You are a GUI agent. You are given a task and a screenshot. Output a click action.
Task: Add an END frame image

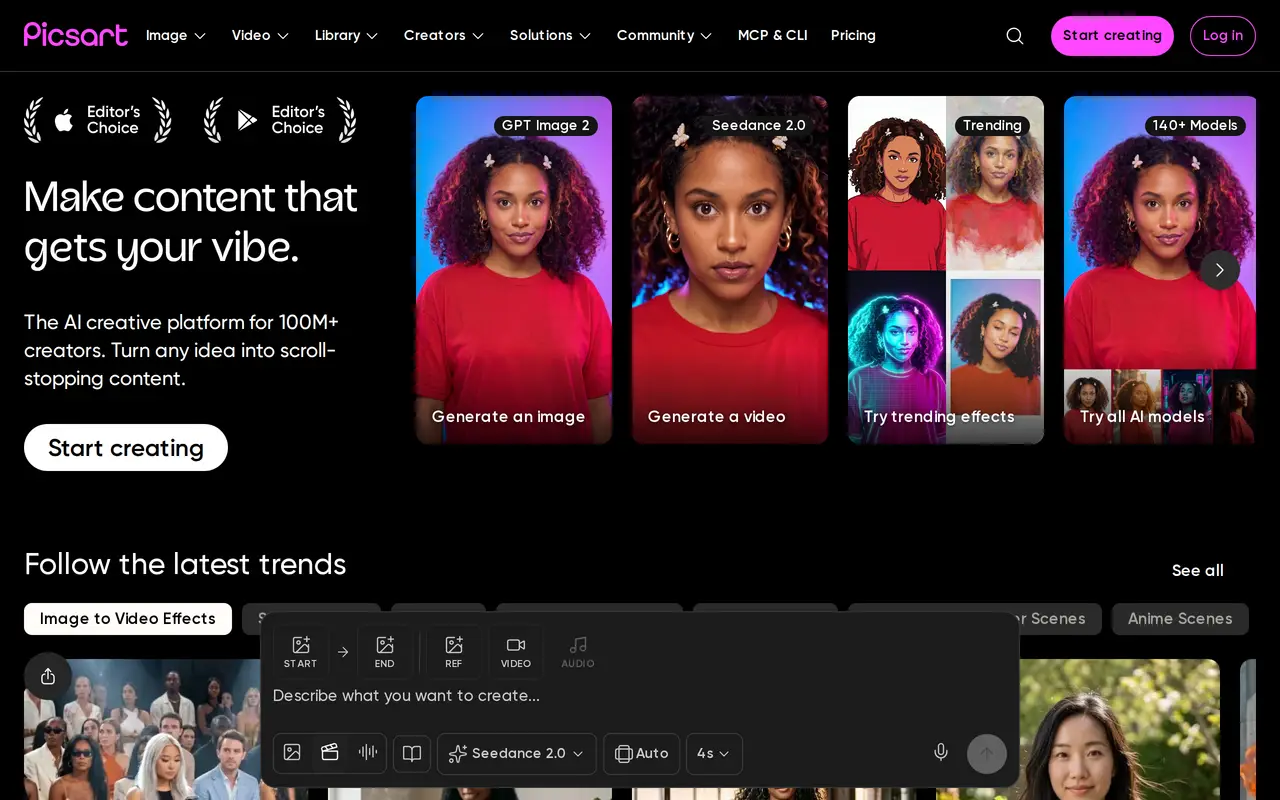pyautogui.click(x=385, y=652)
